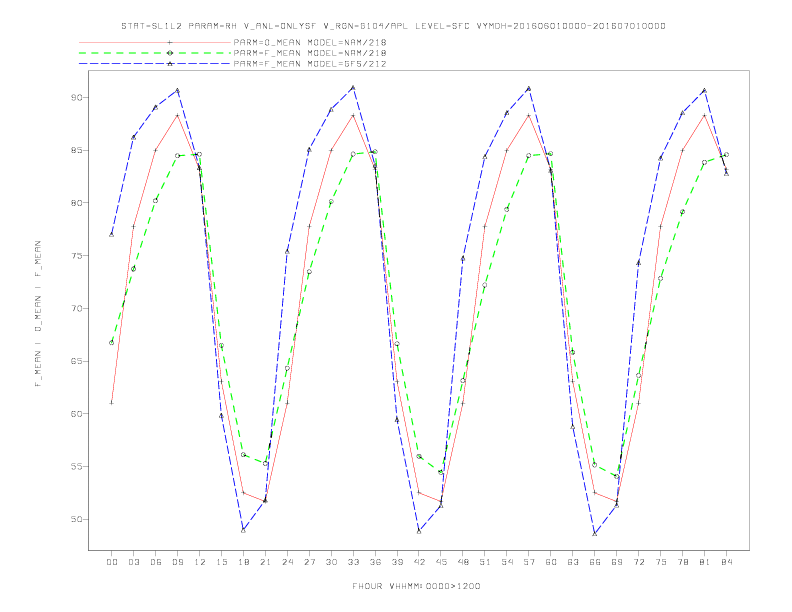Click the y-axis tick label 60
792x612 pixels.
coord(76,414)
